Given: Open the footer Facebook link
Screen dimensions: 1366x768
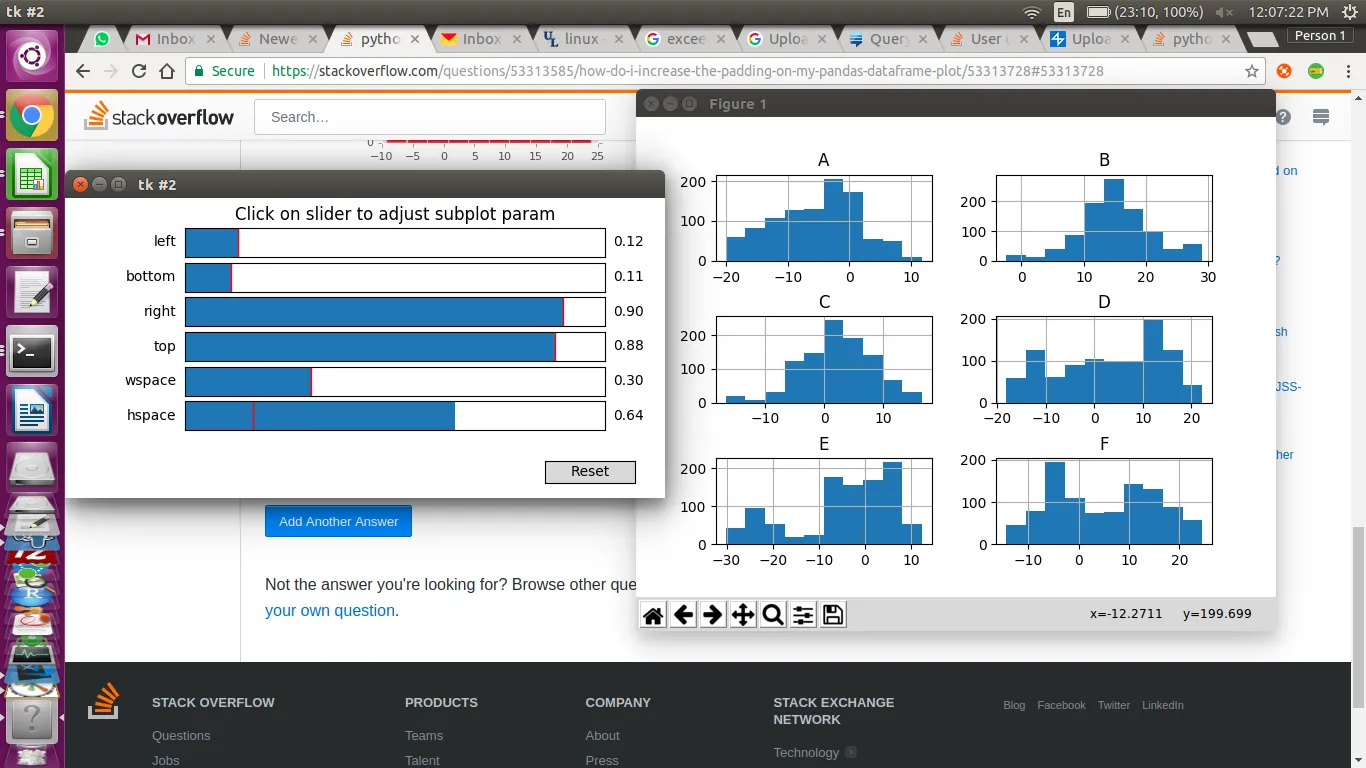Looking at the screenshot, I should (x=1061, y=705).
